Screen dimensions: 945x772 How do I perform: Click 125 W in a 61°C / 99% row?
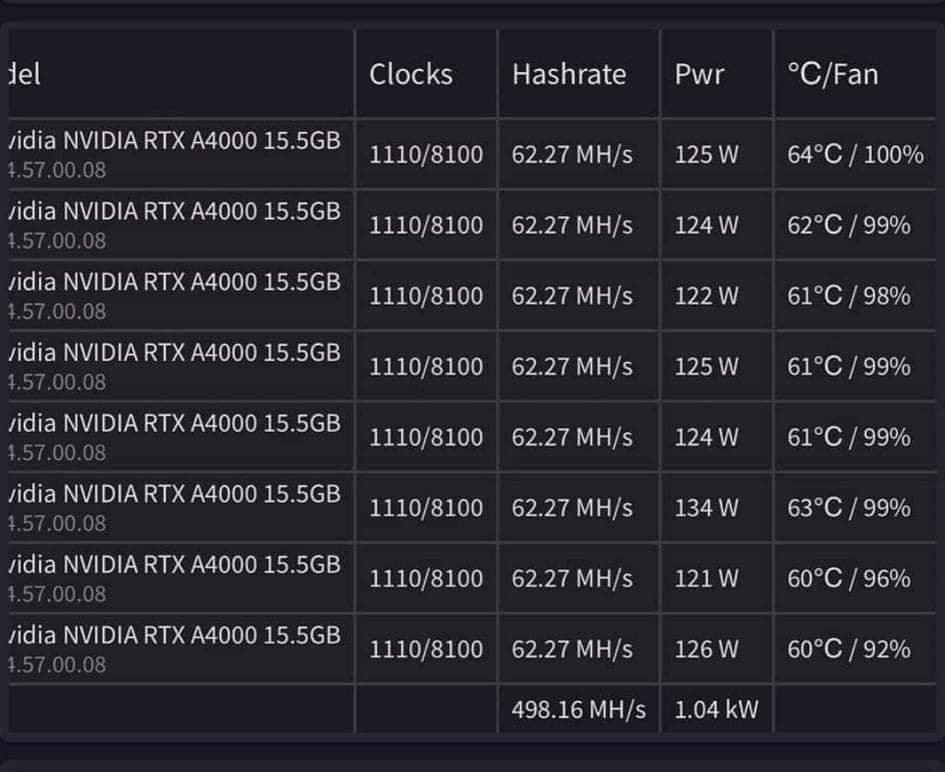(x=706, y=366)
